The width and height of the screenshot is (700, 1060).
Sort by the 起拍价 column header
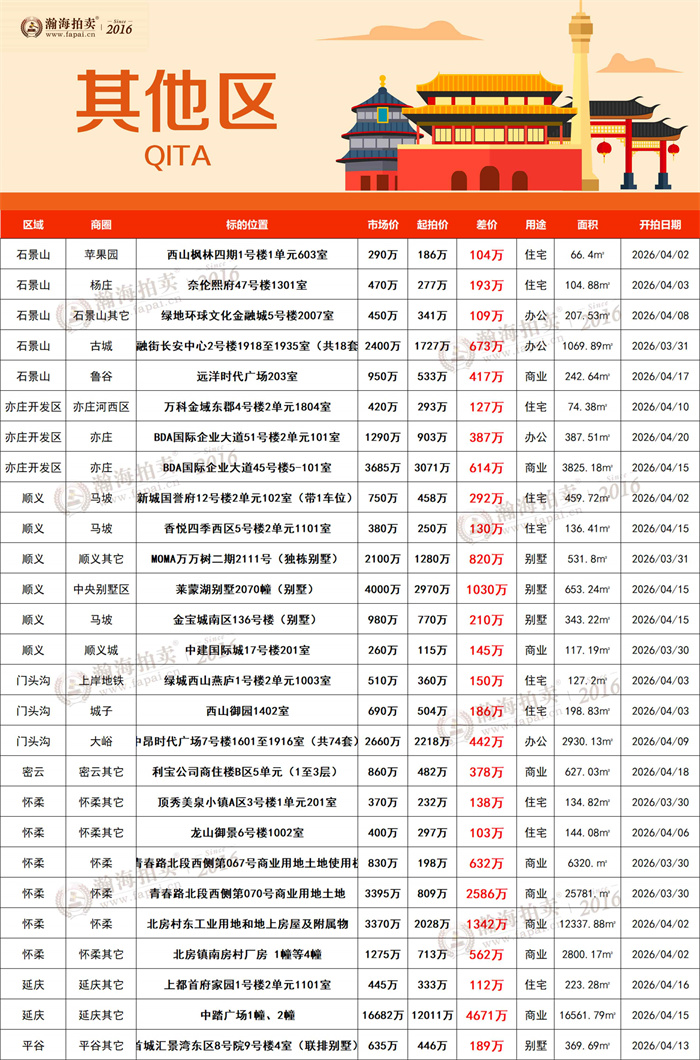coord(433,224)
